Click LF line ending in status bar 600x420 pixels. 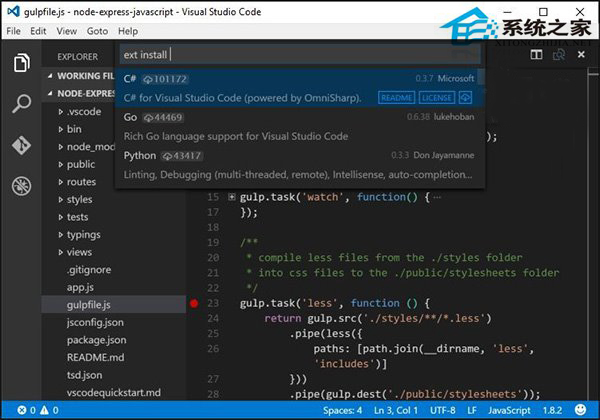coord(471,410)
